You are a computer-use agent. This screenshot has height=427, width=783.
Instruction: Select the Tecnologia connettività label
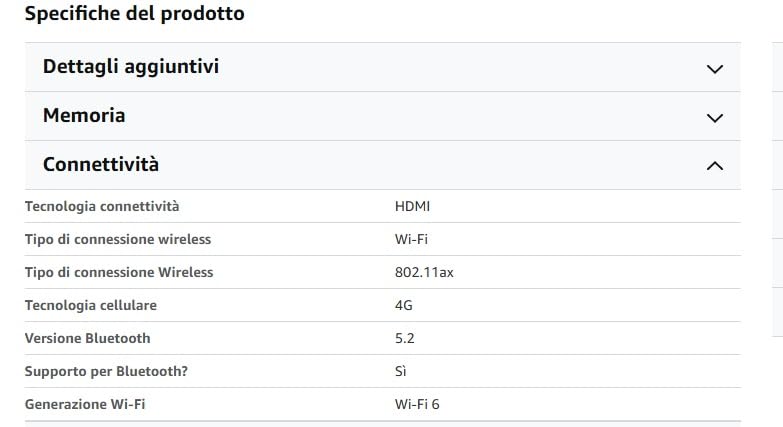[x=102, y=206]
